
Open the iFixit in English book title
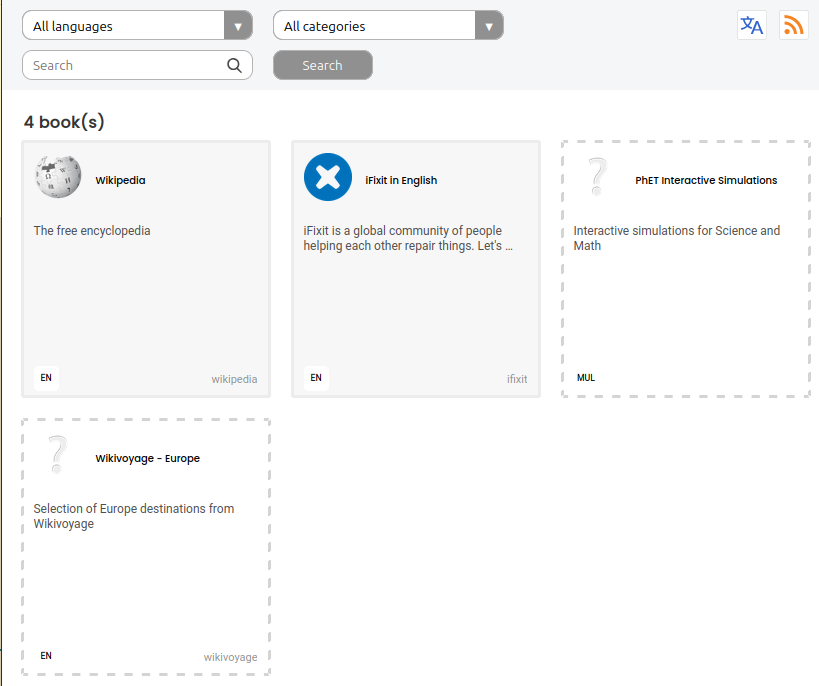401,180
